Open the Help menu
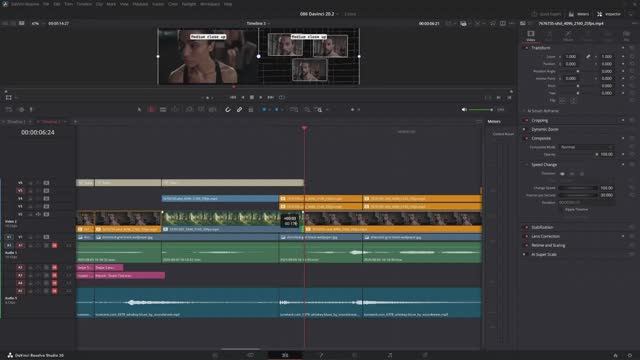Image resolution: width=640 pixels, height=360 pixels. pos(228,4)
